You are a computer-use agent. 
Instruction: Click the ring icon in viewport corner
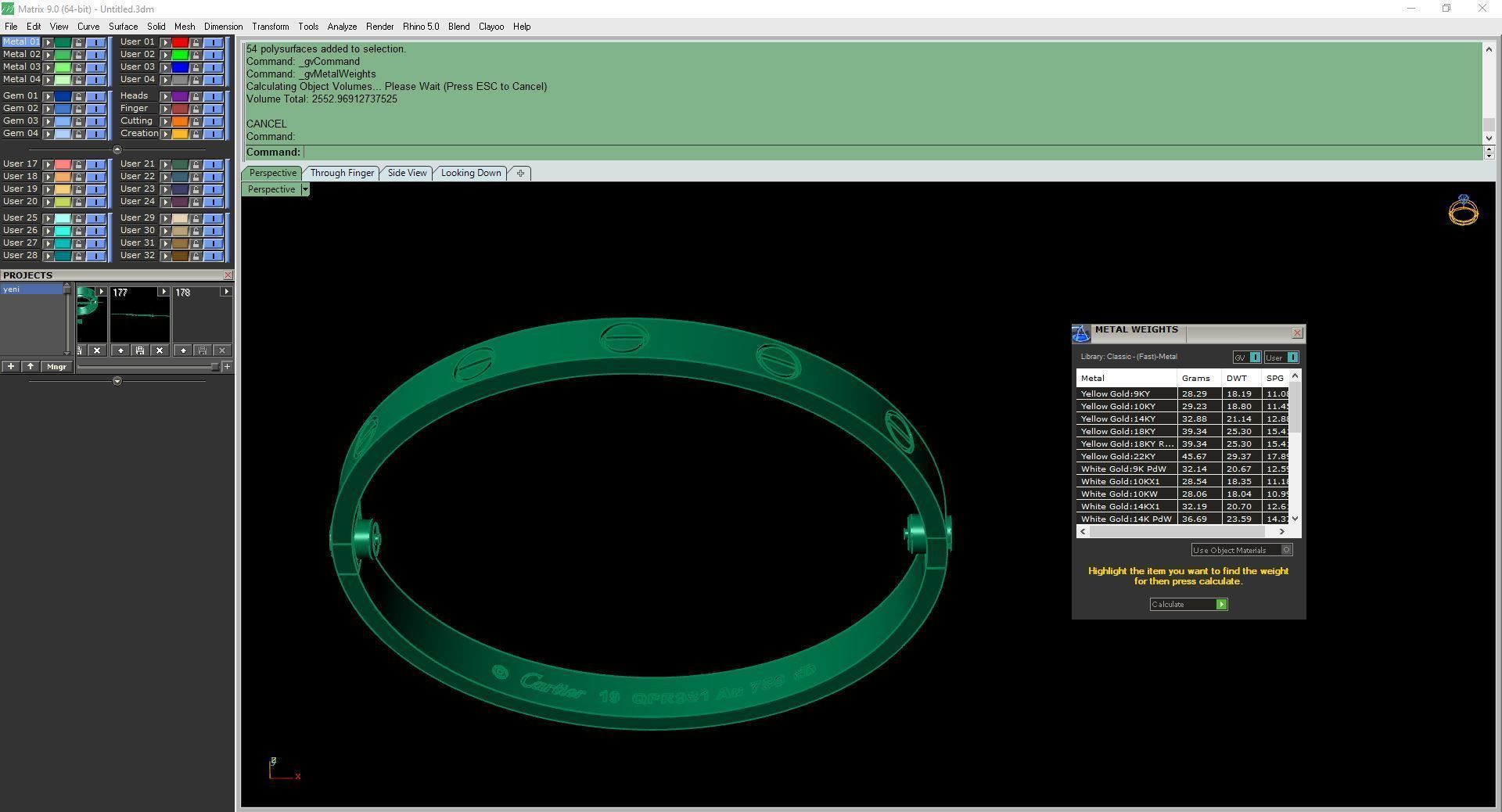pyautogui.click(x=1463, y=210)
